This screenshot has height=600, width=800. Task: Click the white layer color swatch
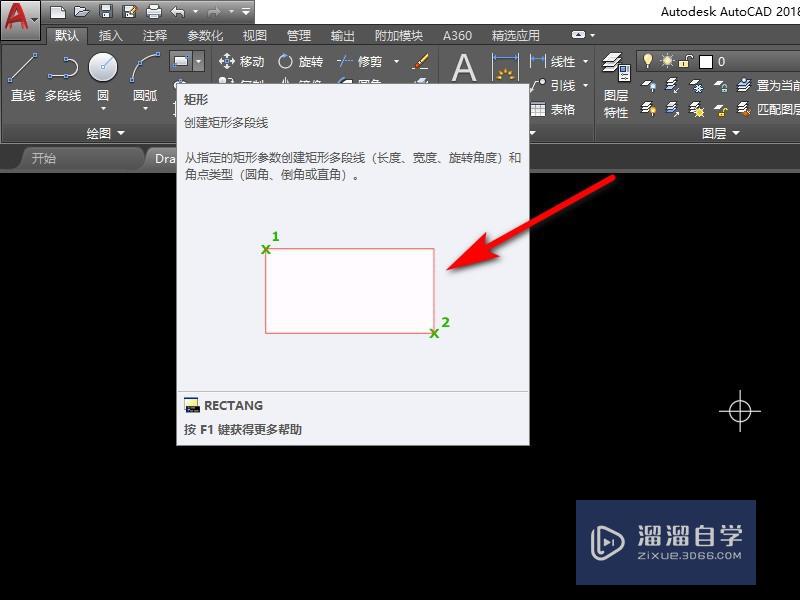[x=706, y=61]
